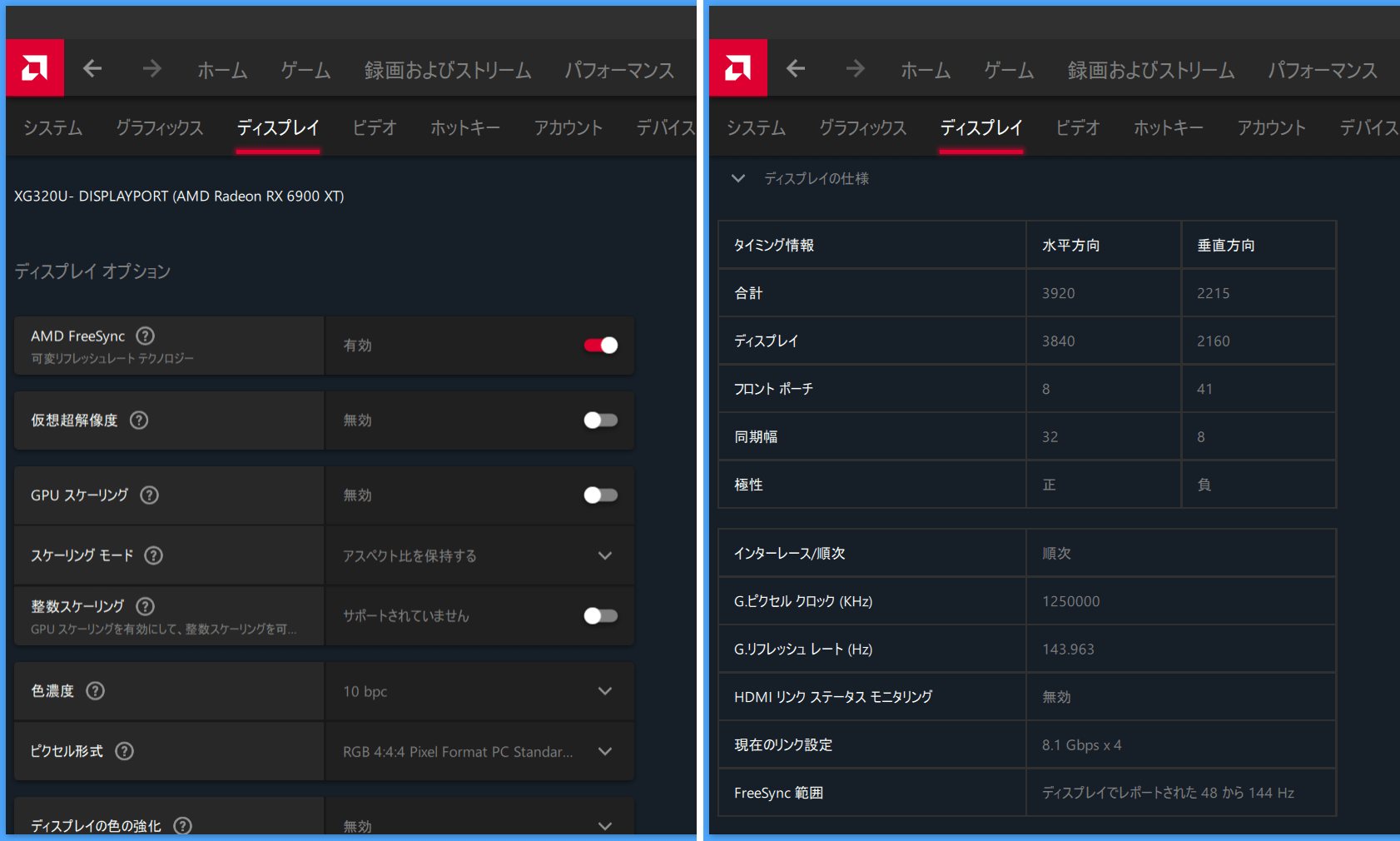Collapse the ディスプレイの仕様 section
Screen dimensions: 1400x841
click(x=738, y=178)
